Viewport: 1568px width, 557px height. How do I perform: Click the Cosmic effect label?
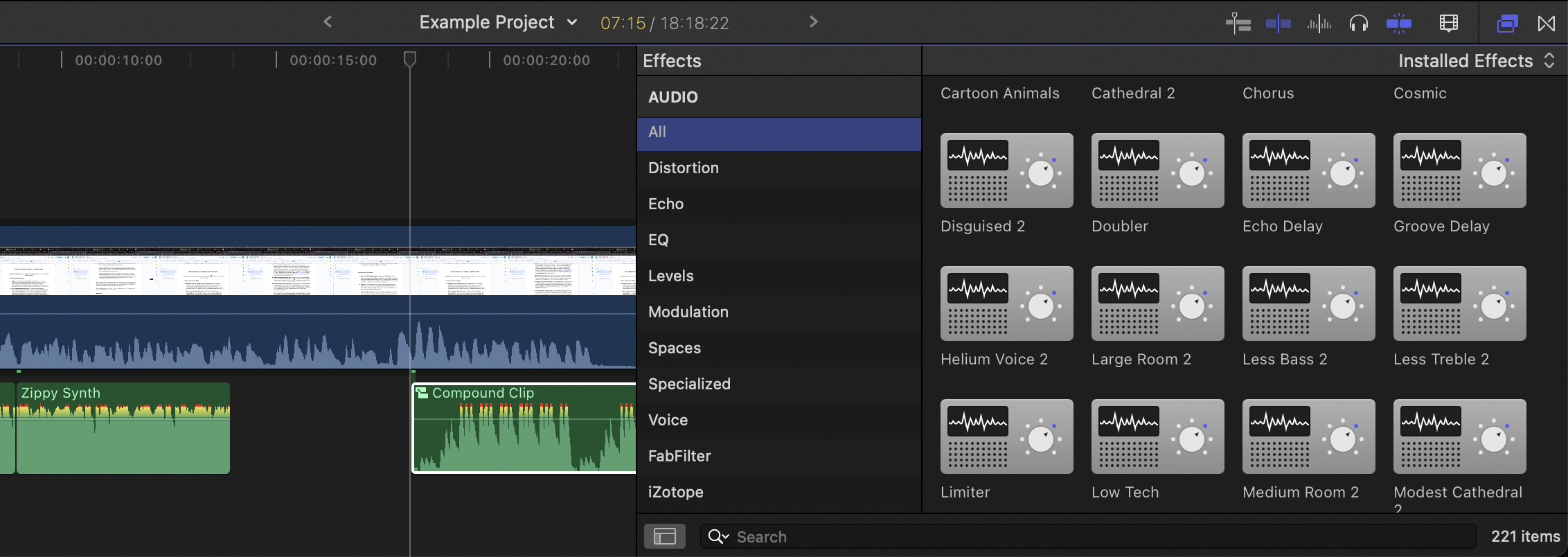tap(1420, 94)
